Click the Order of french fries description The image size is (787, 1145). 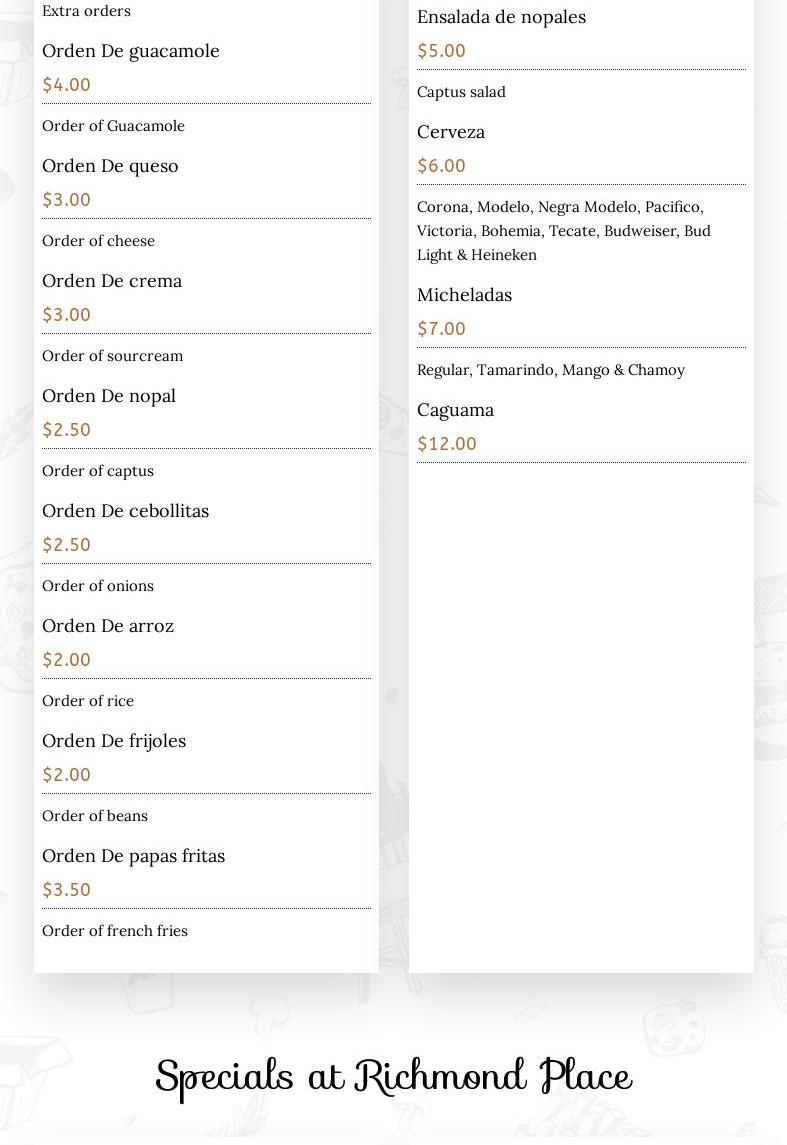[115, 931]
